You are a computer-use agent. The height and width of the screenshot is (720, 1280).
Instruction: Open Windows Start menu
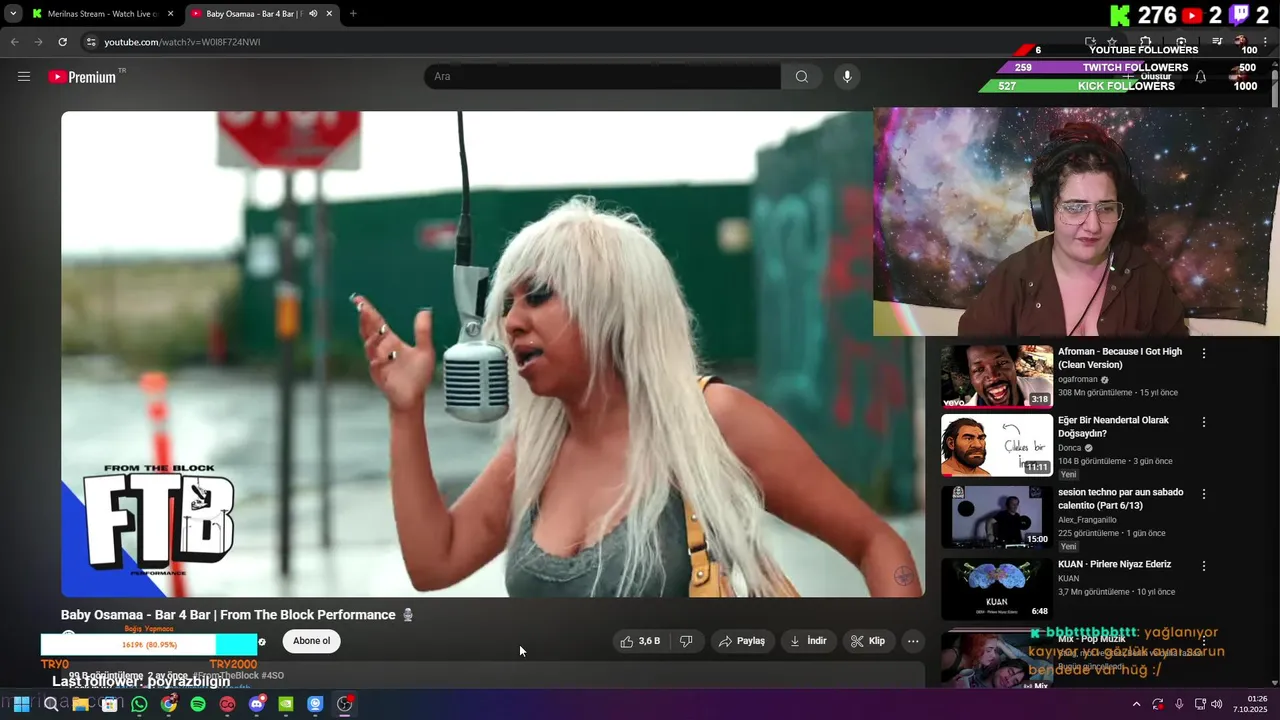(x=21, y=704)
